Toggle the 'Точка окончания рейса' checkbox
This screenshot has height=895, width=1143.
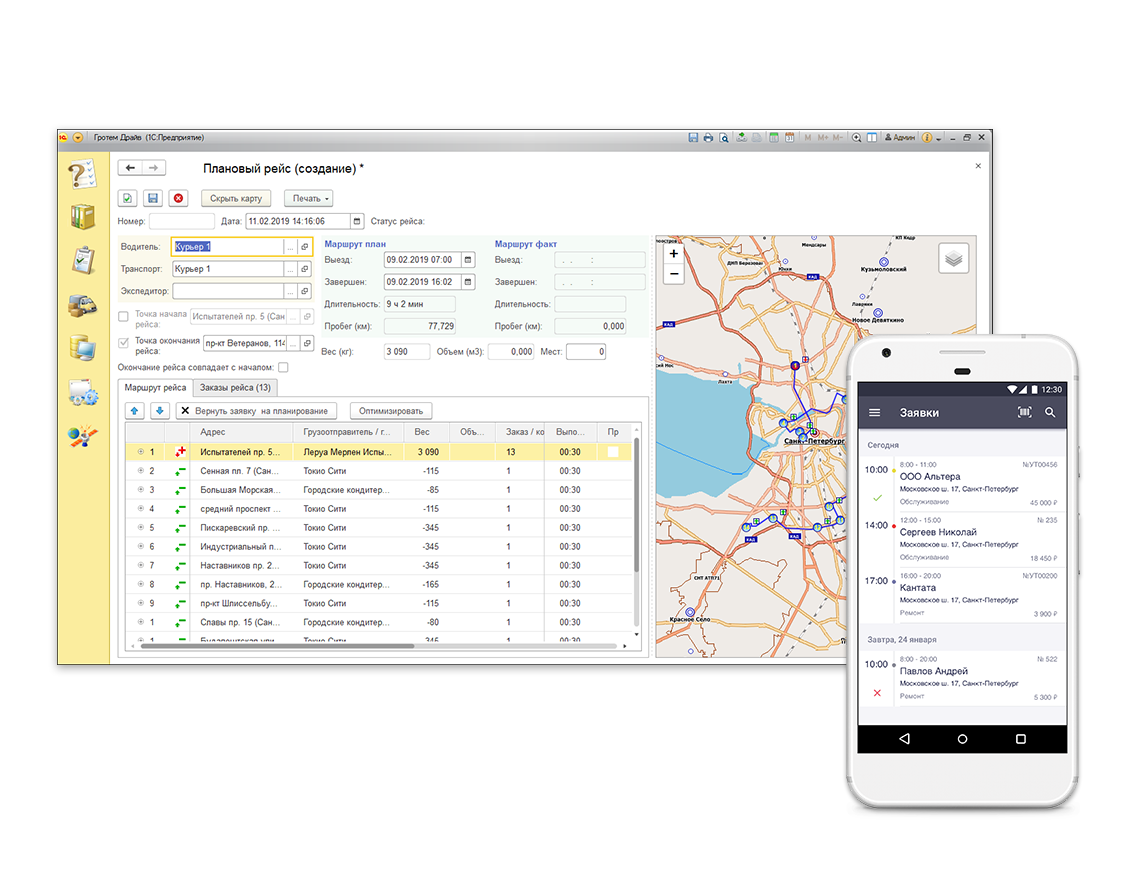click(x=123, y=343)
